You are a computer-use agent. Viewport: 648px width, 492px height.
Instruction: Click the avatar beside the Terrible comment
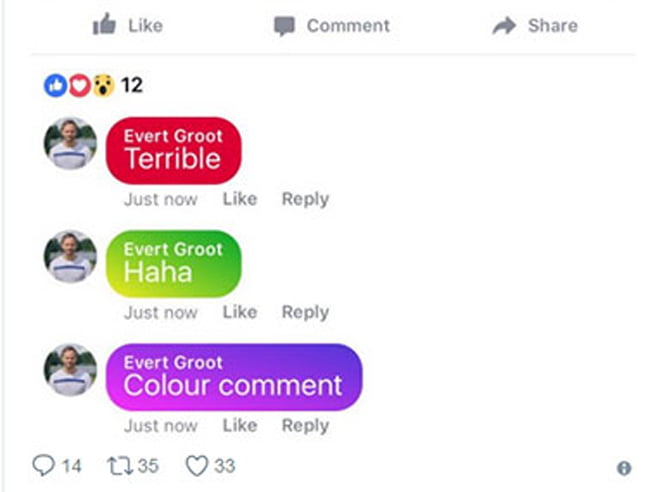71,143
